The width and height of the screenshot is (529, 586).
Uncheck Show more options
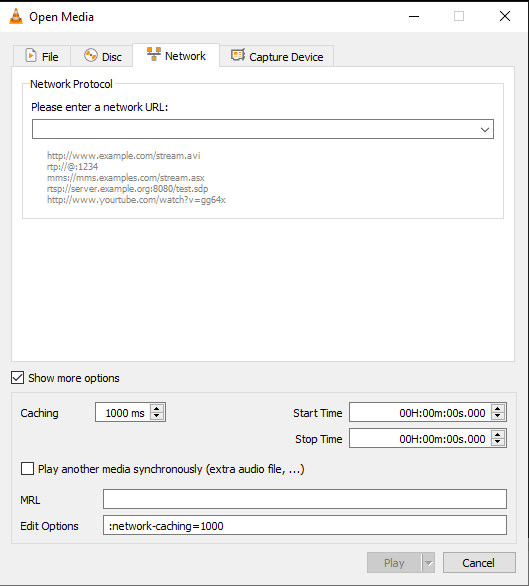(x=18, y=378)
